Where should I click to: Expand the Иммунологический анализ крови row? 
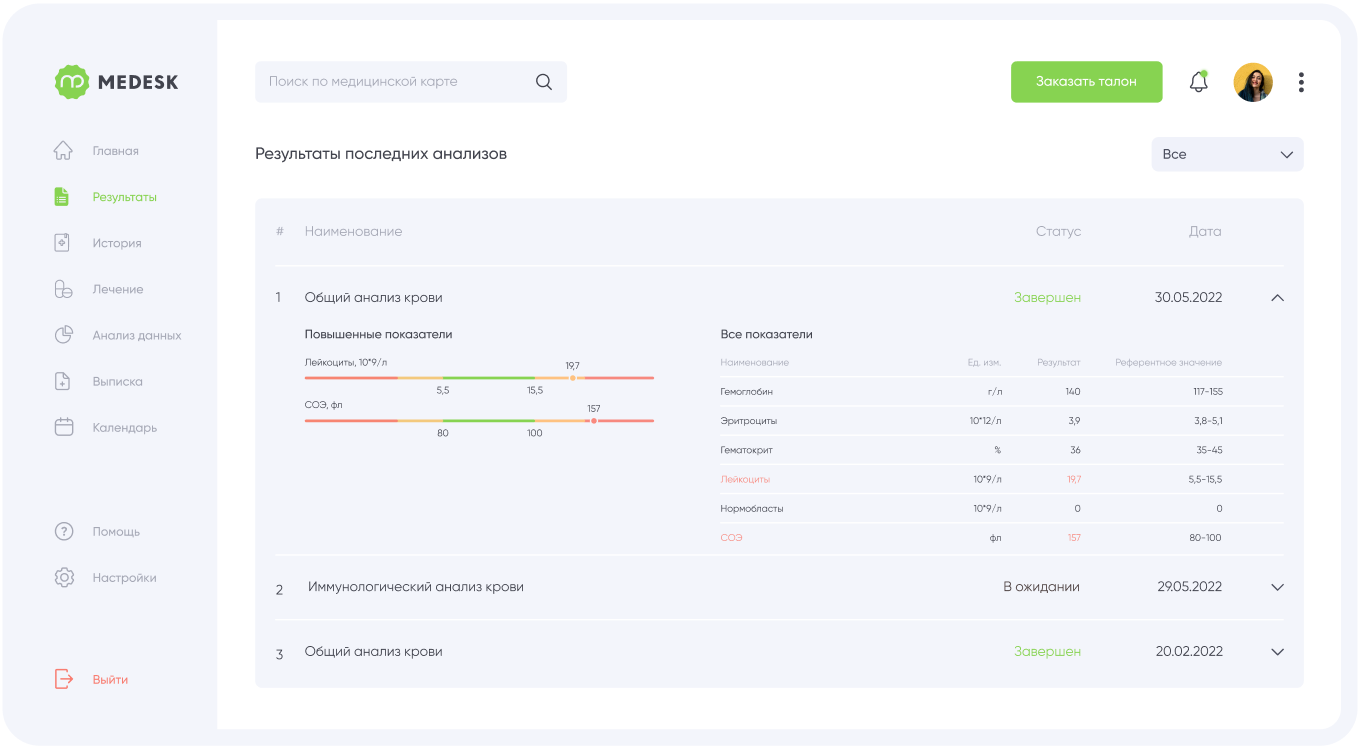1277,587
